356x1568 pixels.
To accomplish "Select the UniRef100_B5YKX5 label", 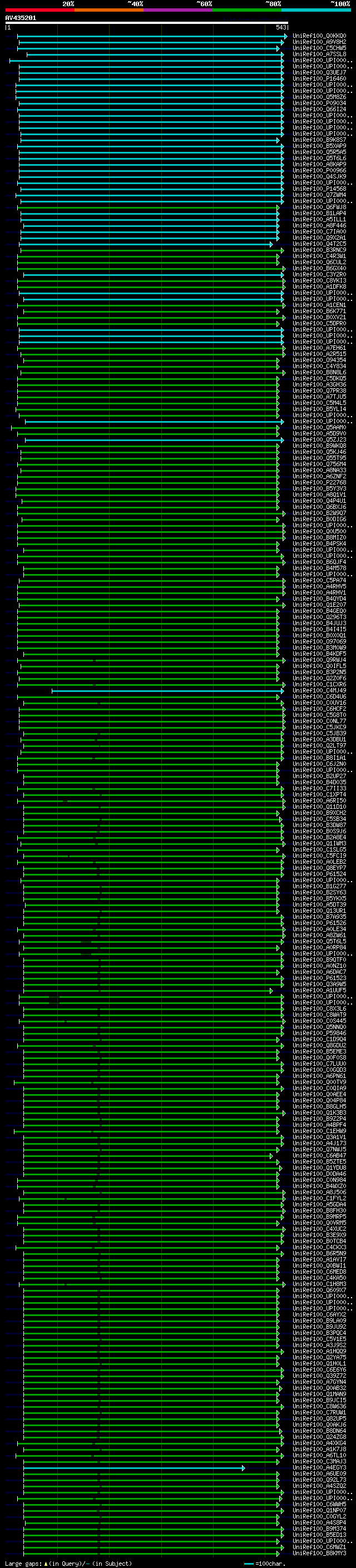I will [x=319, y=898].
